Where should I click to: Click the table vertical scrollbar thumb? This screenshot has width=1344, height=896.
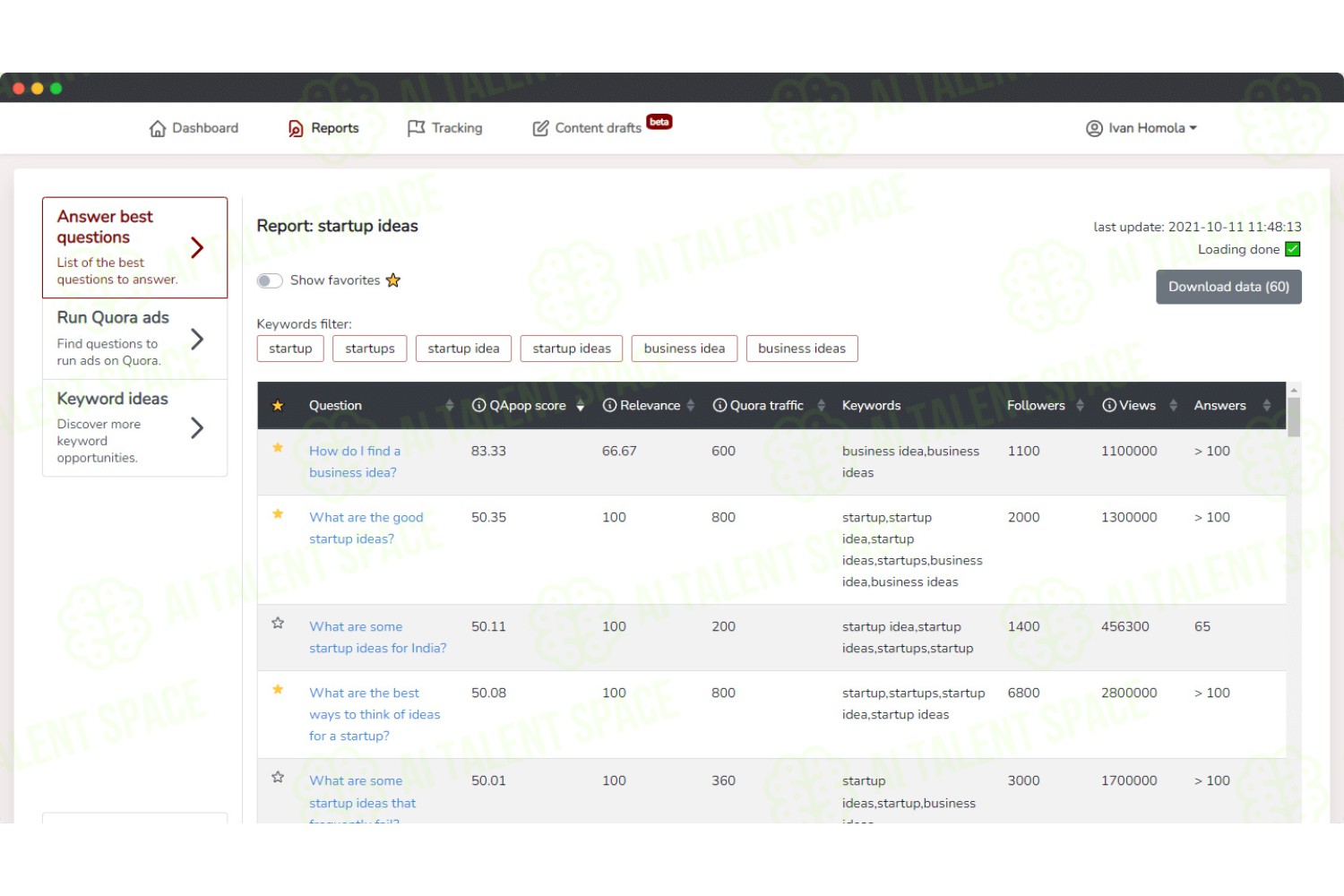(1293, 418)
